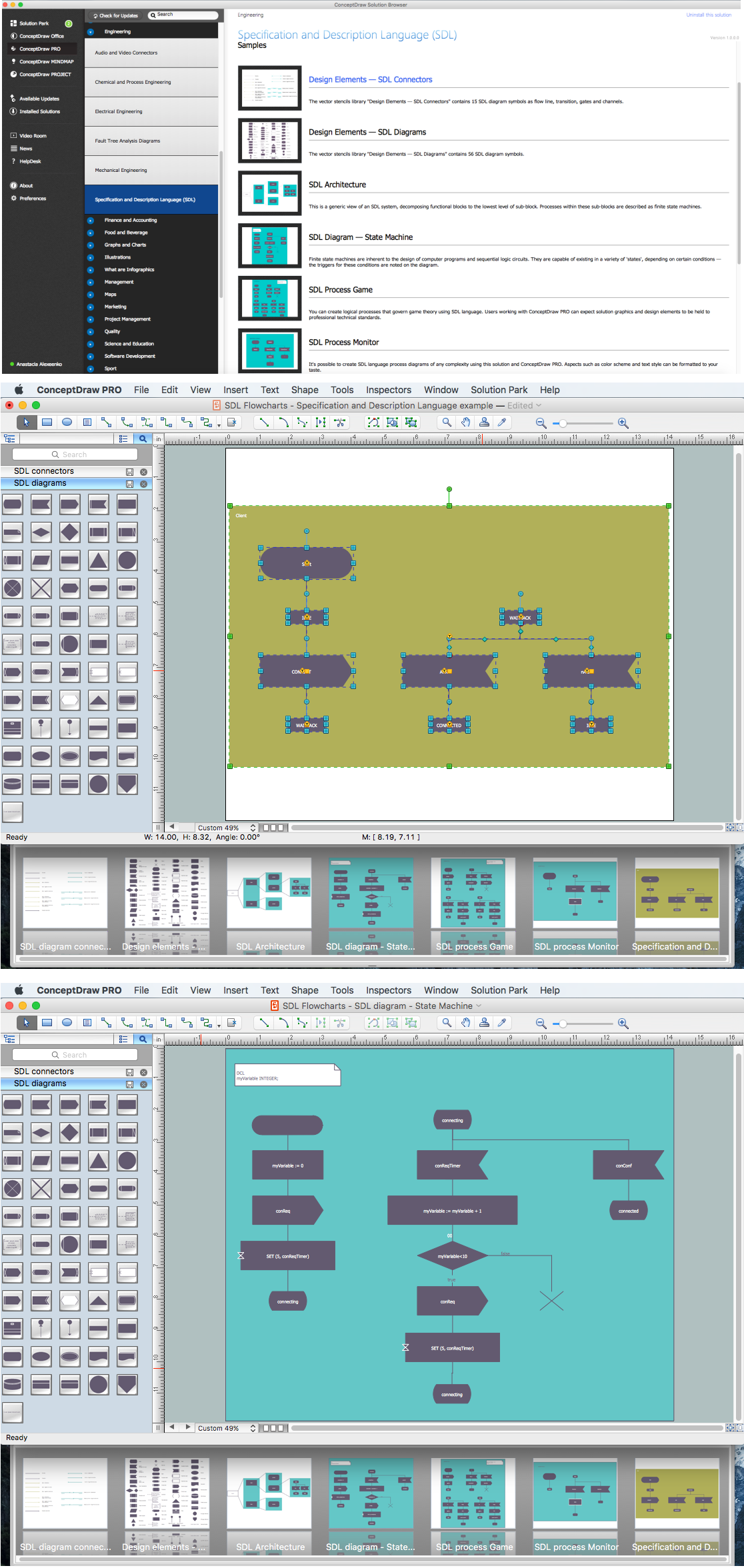Select the rectangle tool in the State Machine window
This screenshot has width=744, height=1568.
[47, 1023]
